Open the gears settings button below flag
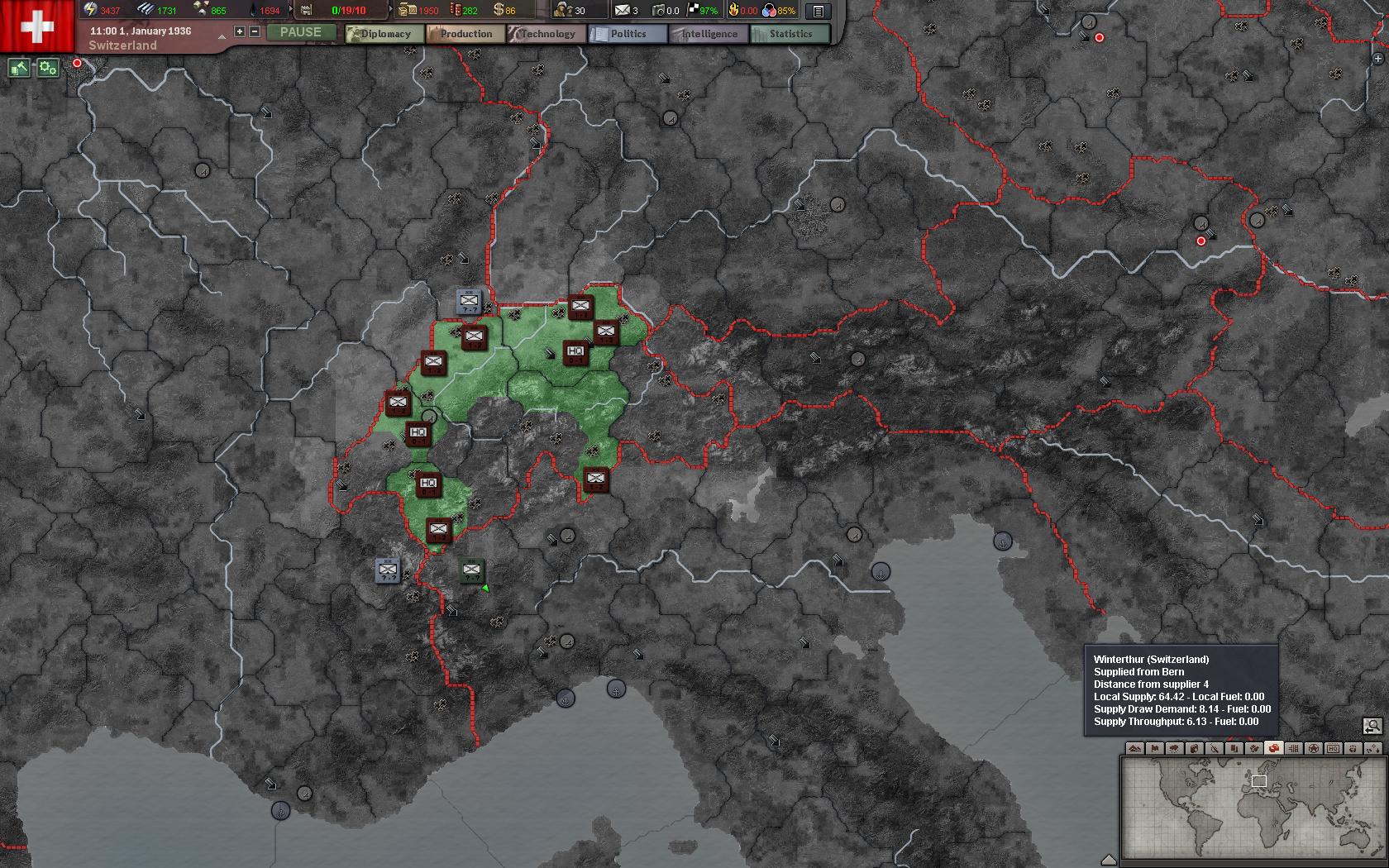Image resolution: width=1389 pixels, height=868 pixels. (x=48, y=68)
